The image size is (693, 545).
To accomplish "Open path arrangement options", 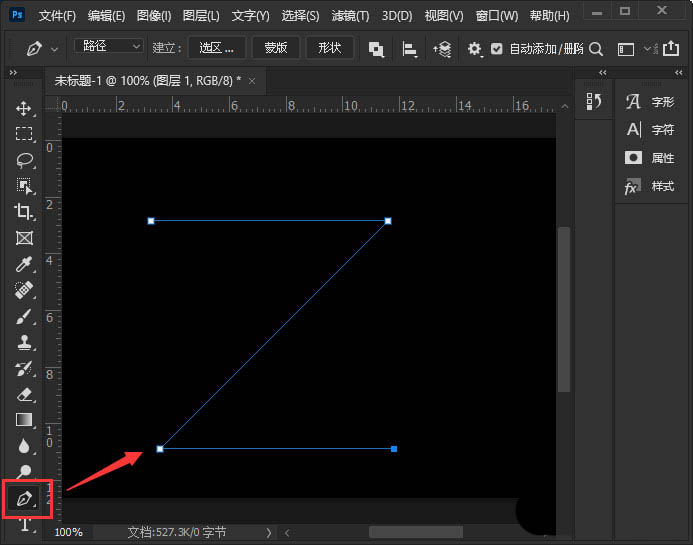I will click(x=442, y=49).
